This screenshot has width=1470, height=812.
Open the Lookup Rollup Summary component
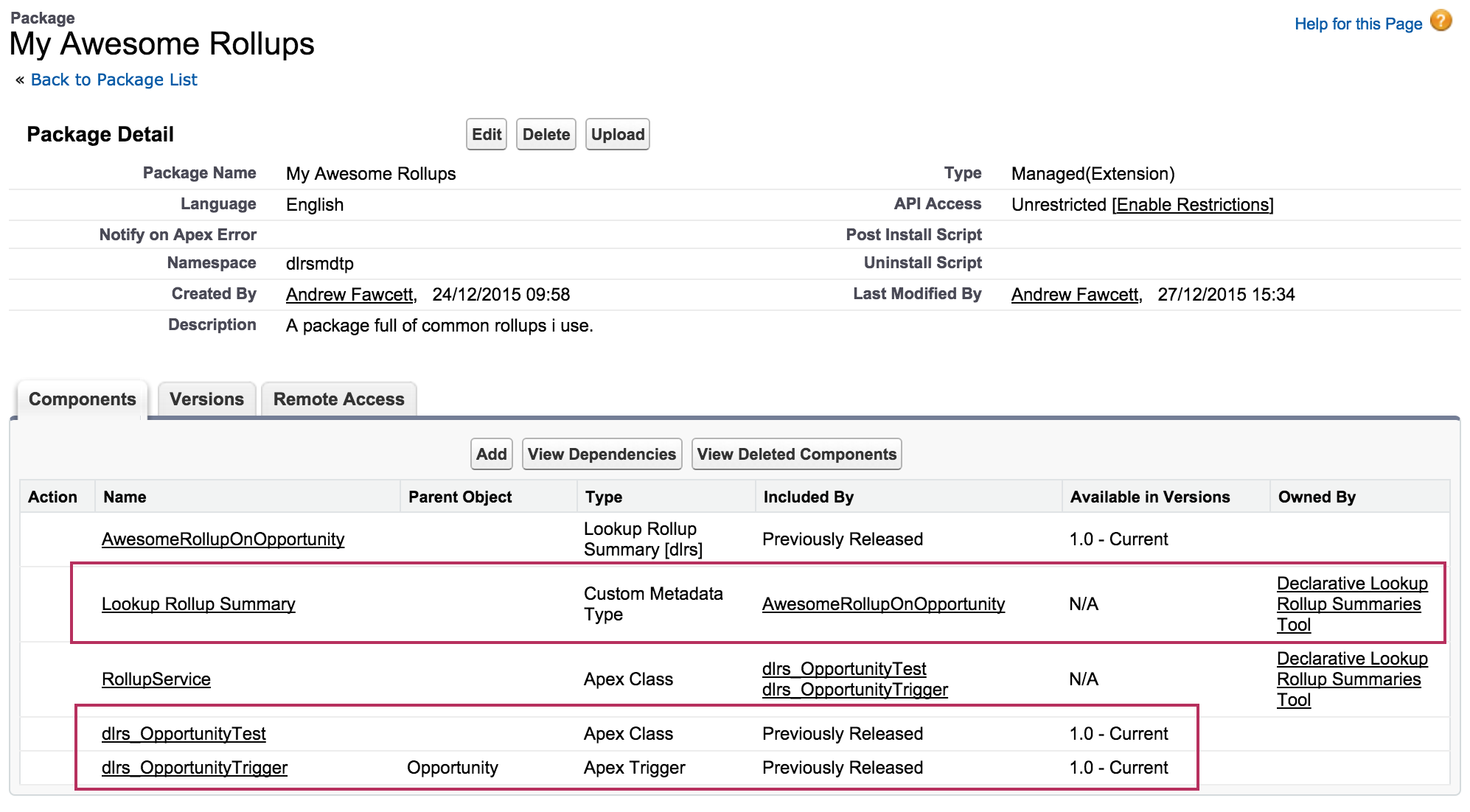pos(198,604)
